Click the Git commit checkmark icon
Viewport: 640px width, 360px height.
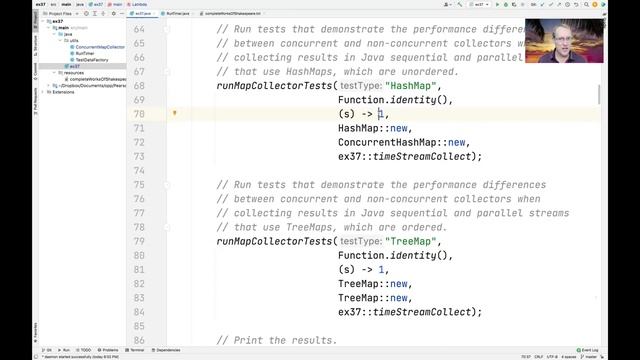point(551,4)
